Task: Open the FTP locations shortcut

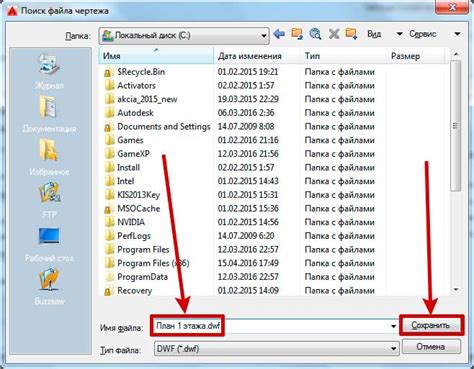Action: pos(49,200)
